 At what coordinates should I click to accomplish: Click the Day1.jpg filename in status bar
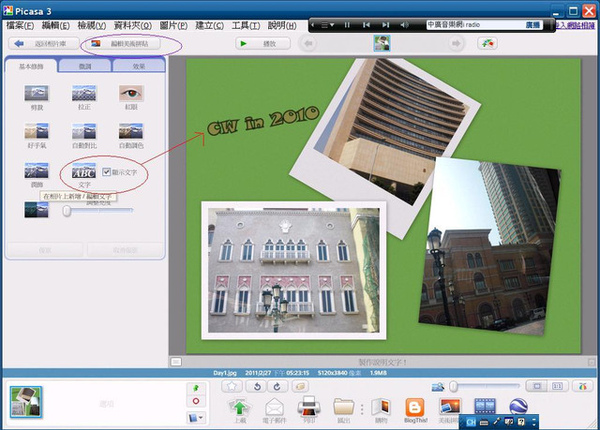225,373
